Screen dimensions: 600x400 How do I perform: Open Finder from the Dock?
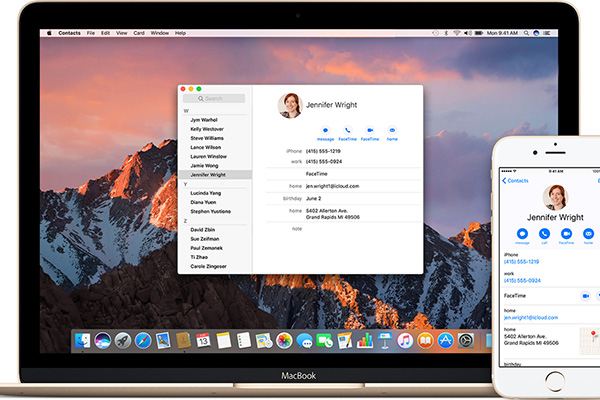pyautogui.click(x=82, y=341)
